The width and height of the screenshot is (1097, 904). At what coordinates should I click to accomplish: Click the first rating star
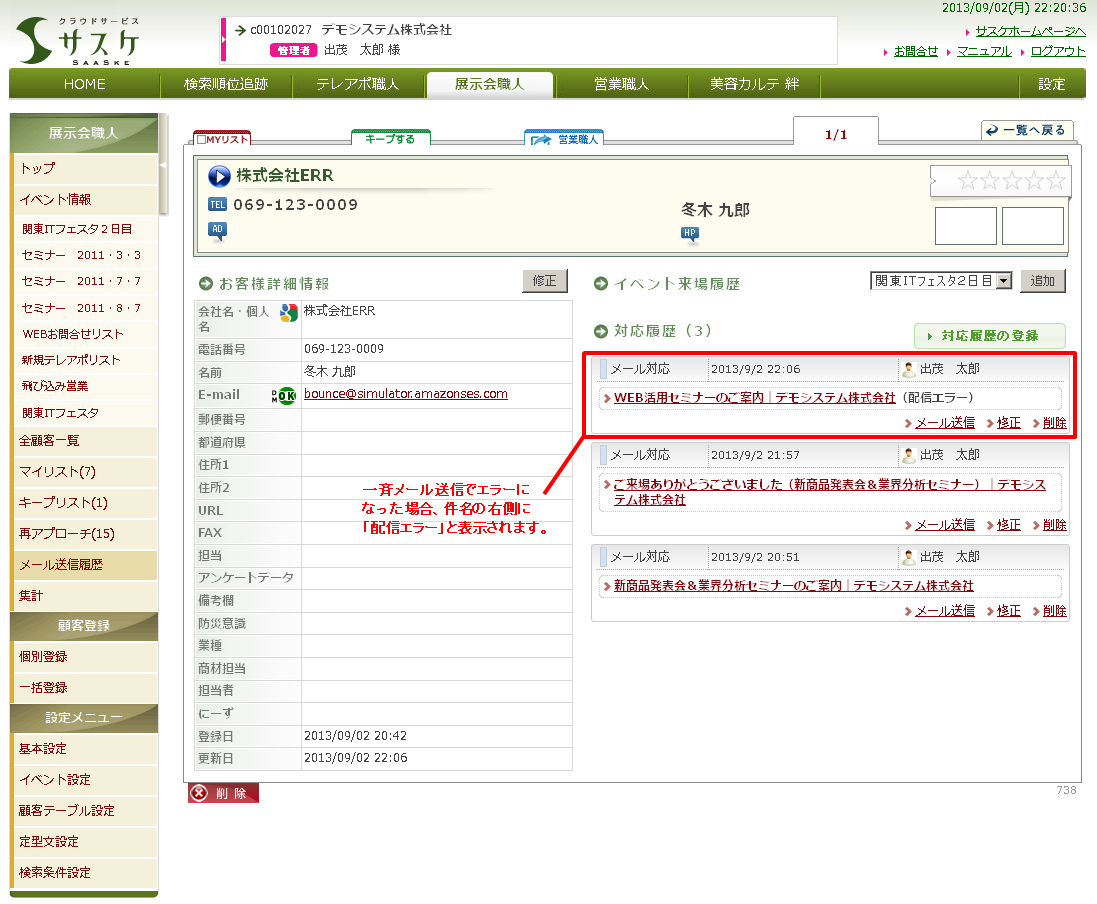tap(966, 181)
